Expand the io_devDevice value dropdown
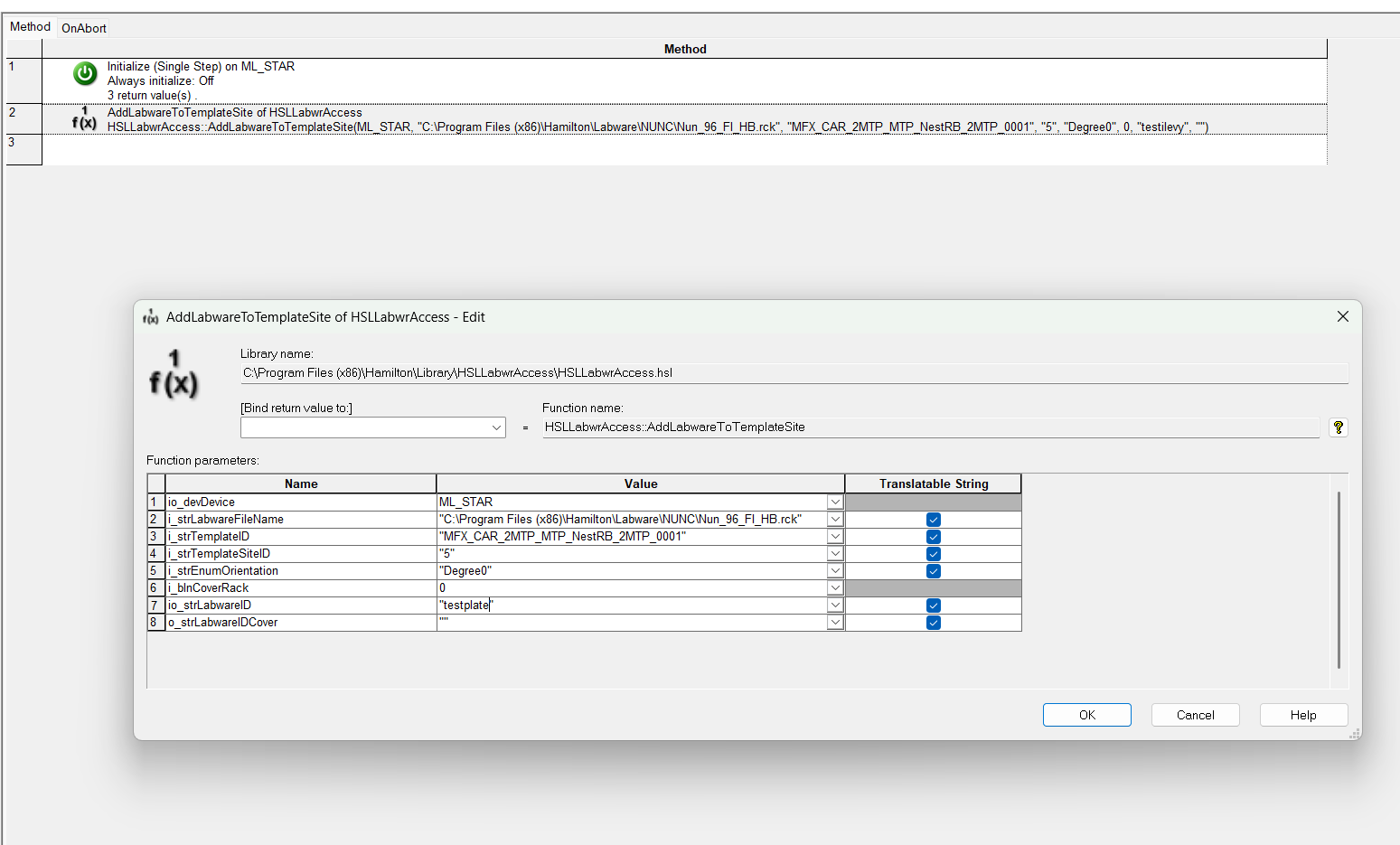This screenshot has width=1400, height=845. click(835, 502)
